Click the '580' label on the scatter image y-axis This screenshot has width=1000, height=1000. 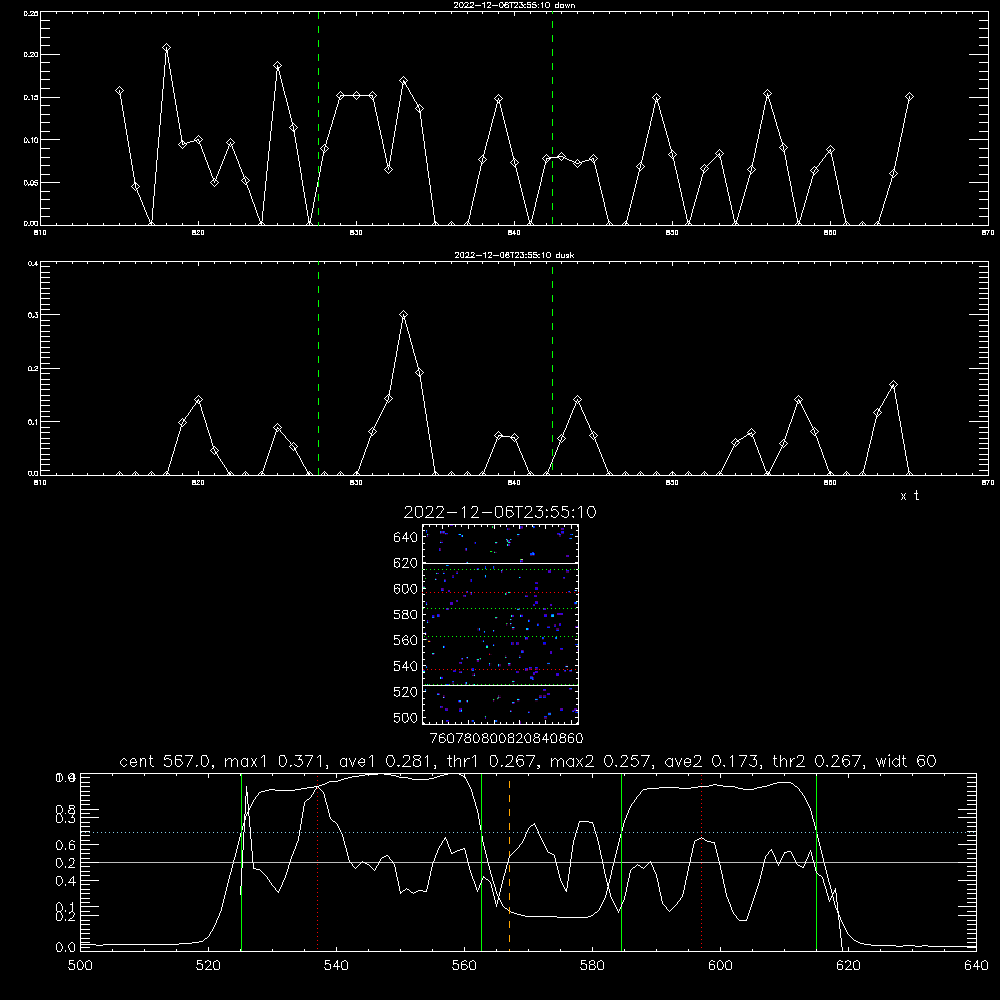click(x=406, y=615)
